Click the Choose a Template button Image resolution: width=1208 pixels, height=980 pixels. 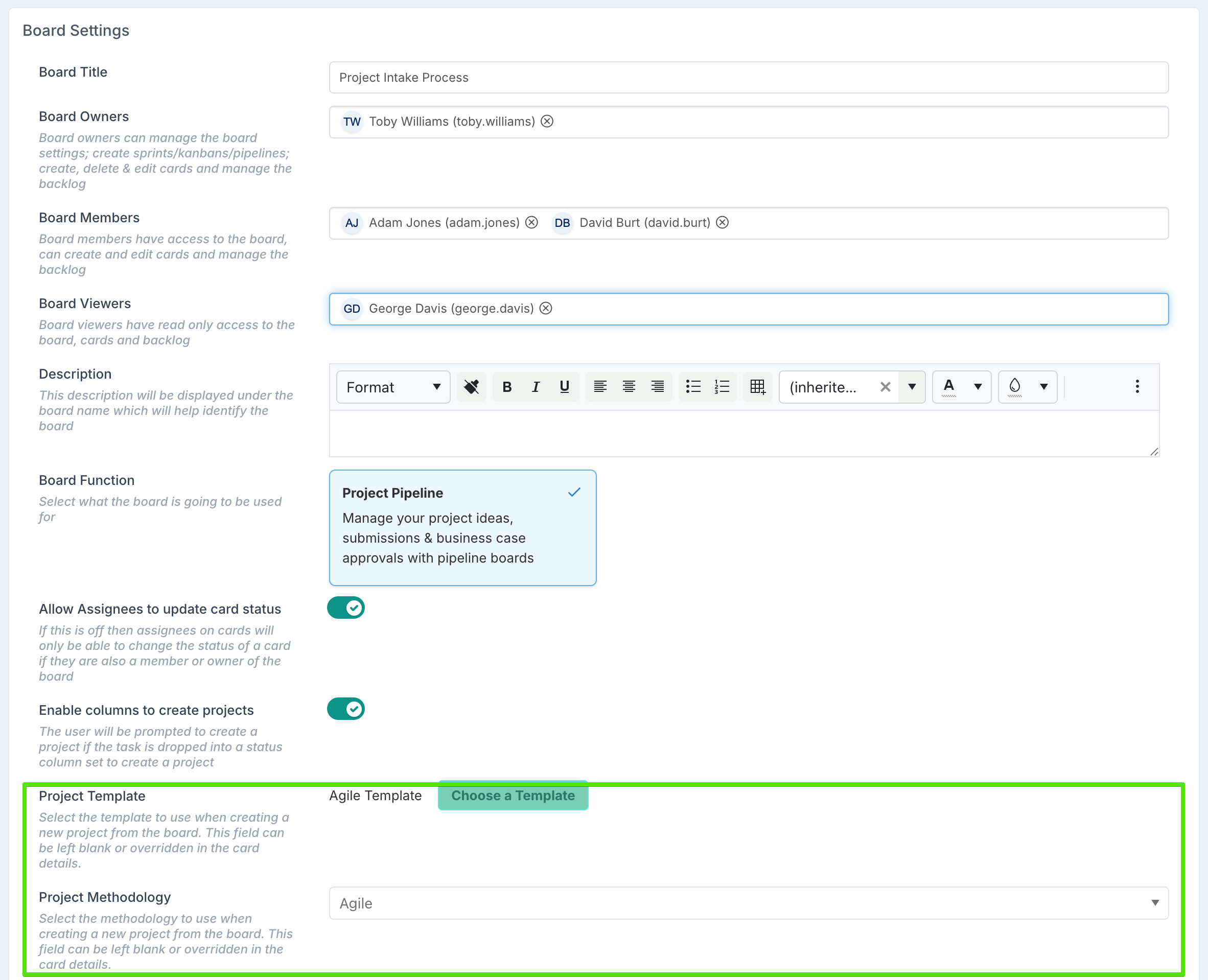click(513, 796)
